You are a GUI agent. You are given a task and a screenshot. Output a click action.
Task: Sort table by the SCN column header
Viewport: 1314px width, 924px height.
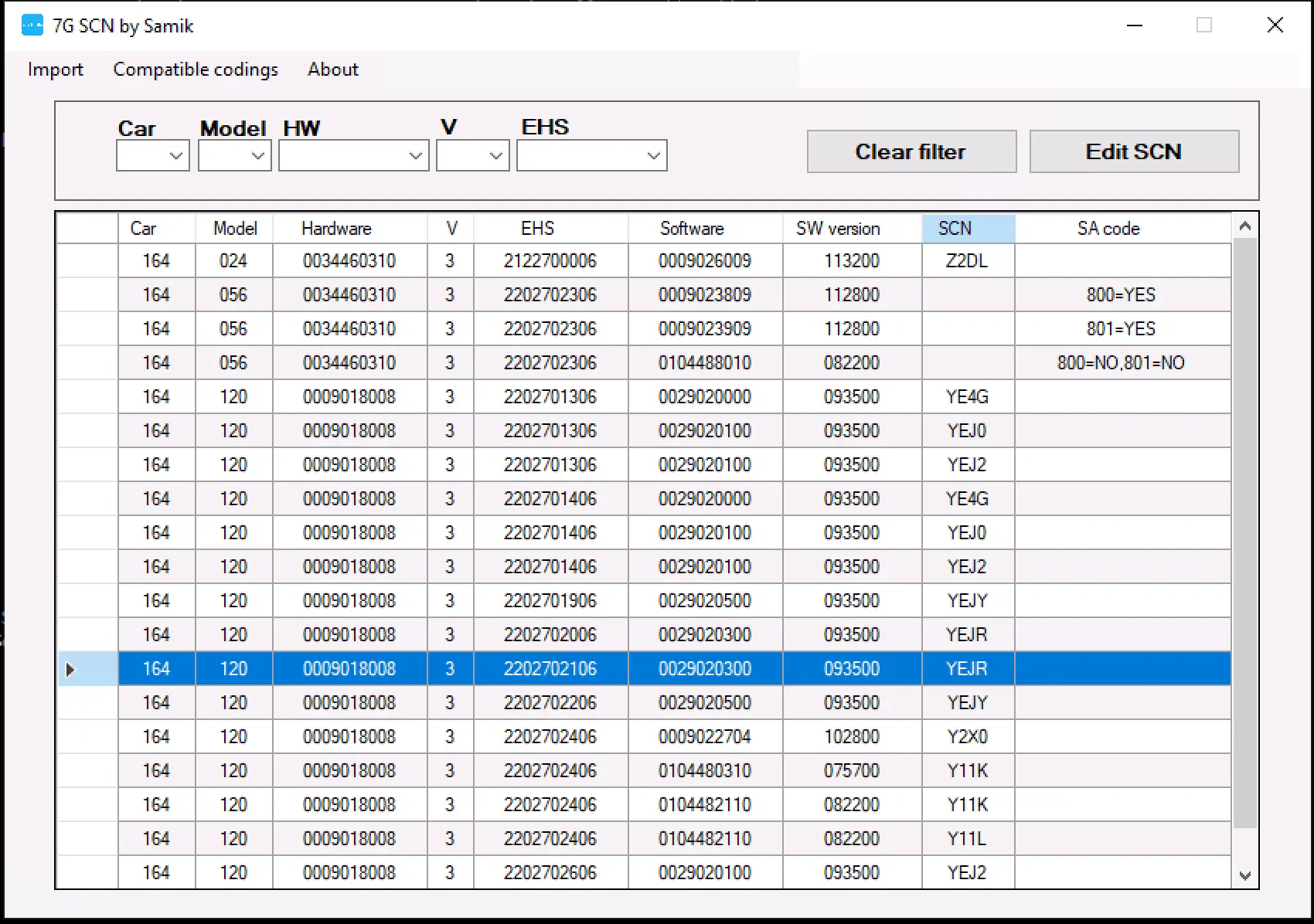[967, 229]
